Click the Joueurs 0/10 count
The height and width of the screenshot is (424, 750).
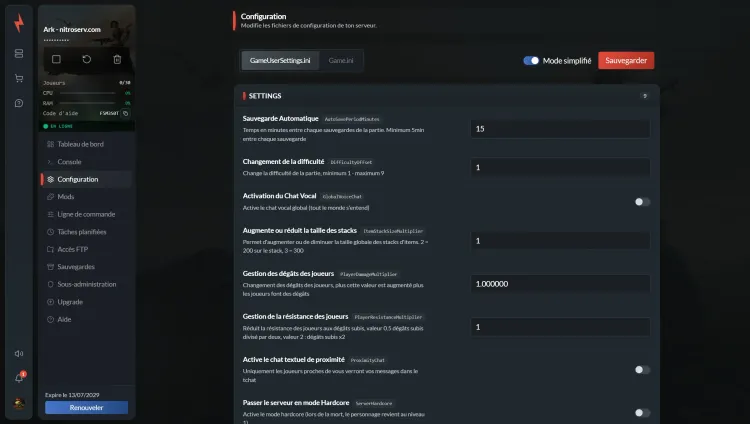tap(124, 83)
